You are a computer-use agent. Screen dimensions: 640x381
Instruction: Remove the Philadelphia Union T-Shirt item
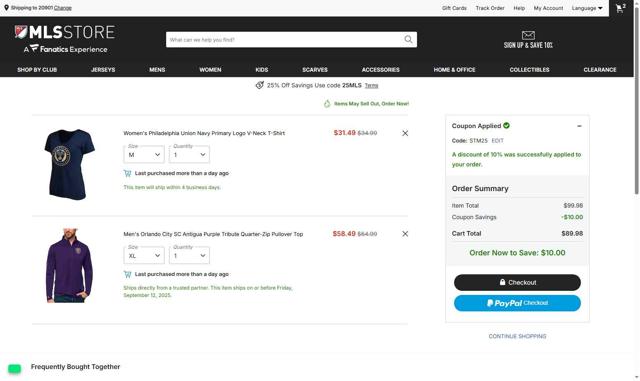pyautogui.click(x=405, y=133)
